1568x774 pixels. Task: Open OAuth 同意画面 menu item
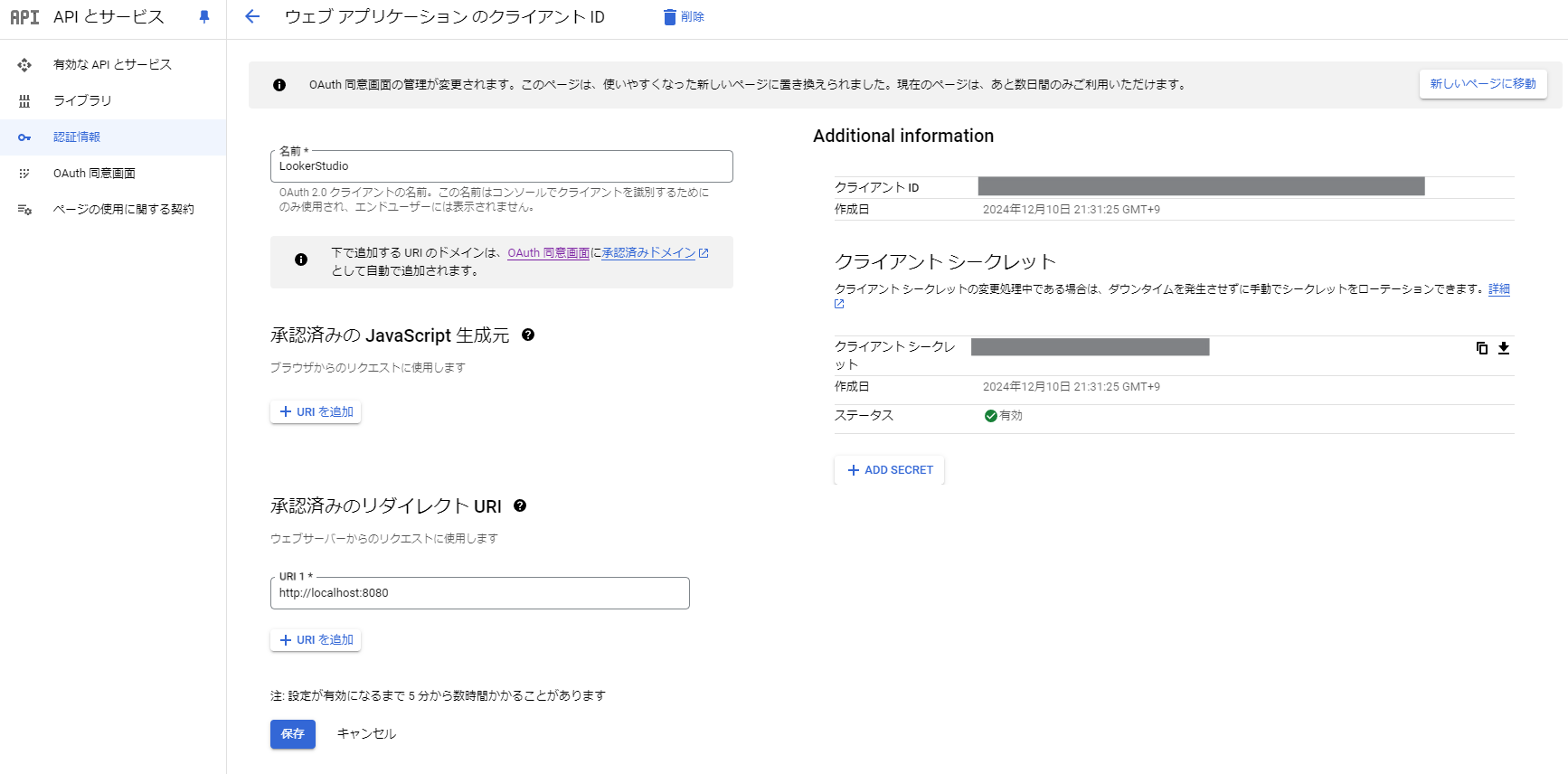click(x=113, y=174)
